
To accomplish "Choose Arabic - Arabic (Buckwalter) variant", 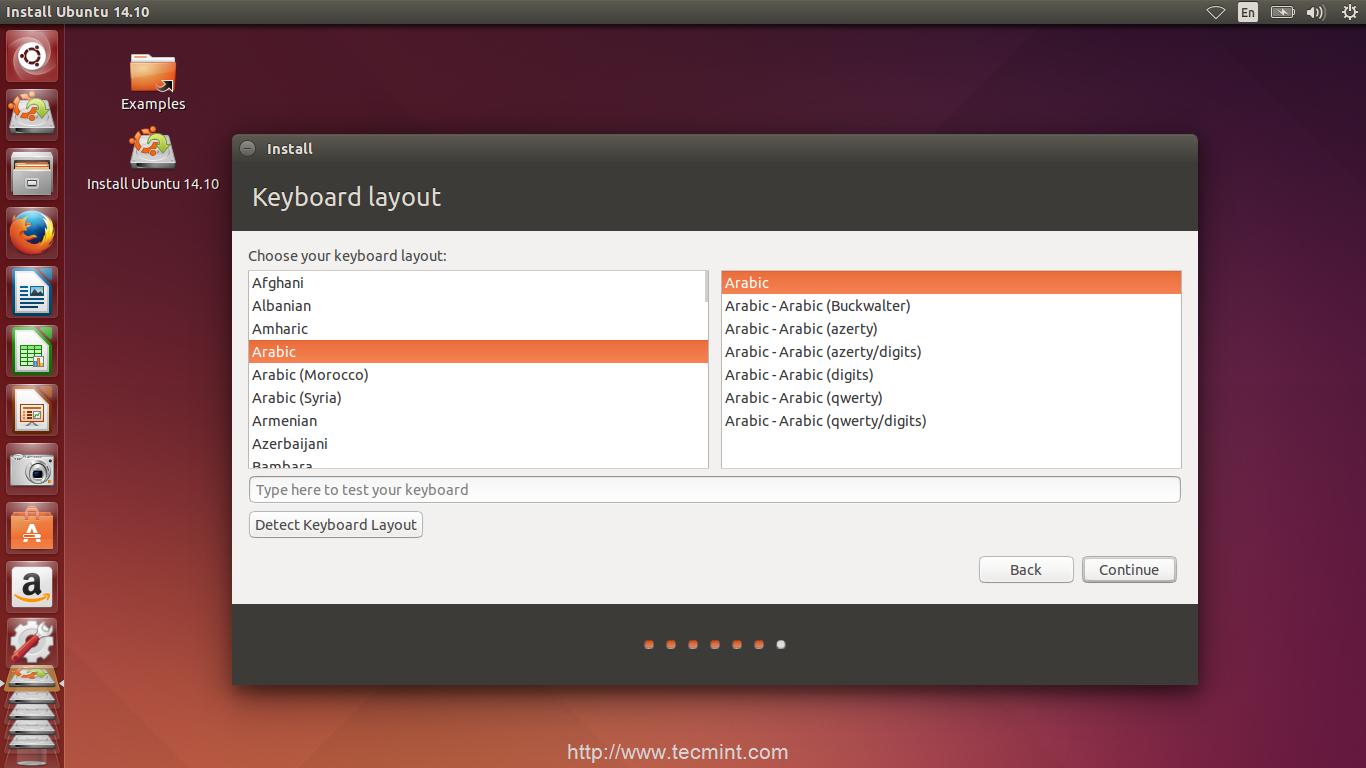I will [x=951, y=306].
